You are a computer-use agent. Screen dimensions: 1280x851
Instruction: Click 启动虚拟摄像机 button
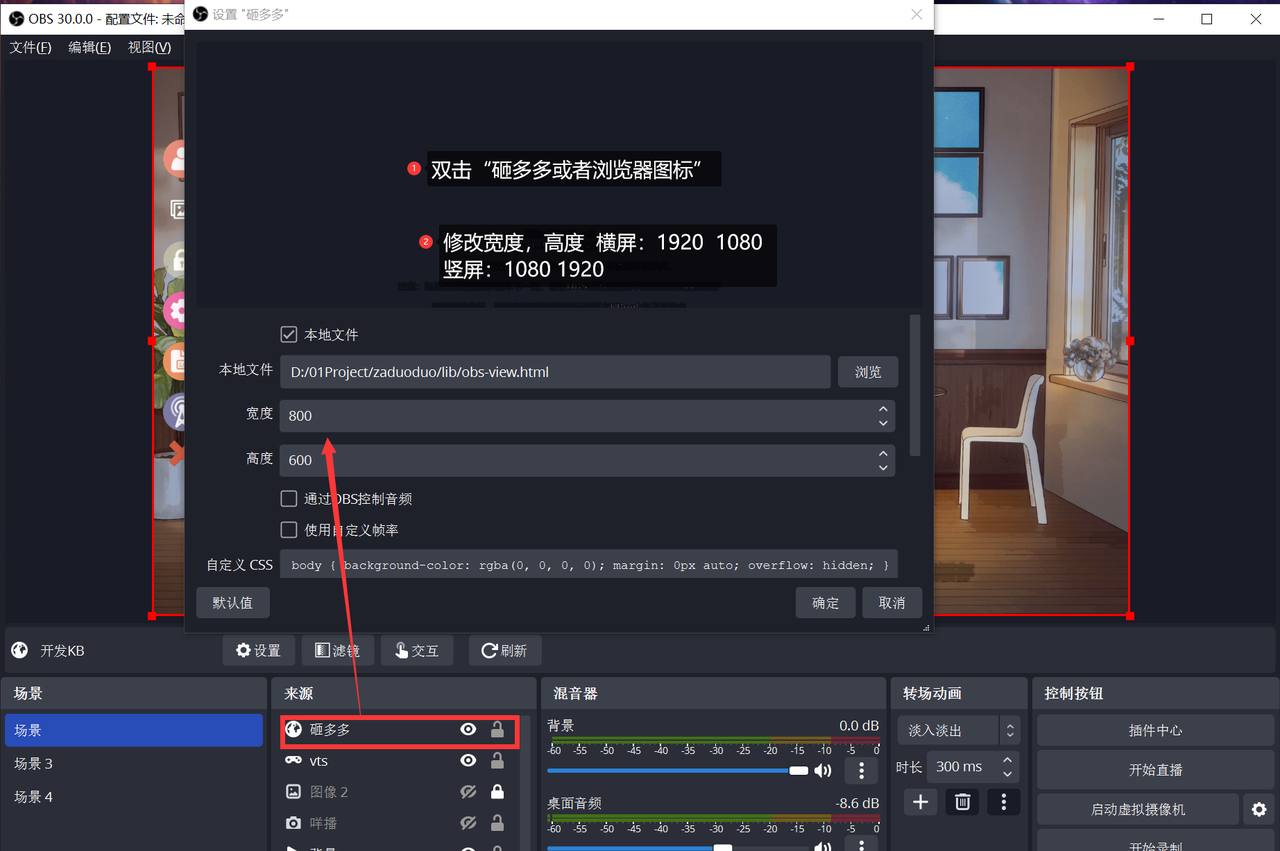(1137, 809)
